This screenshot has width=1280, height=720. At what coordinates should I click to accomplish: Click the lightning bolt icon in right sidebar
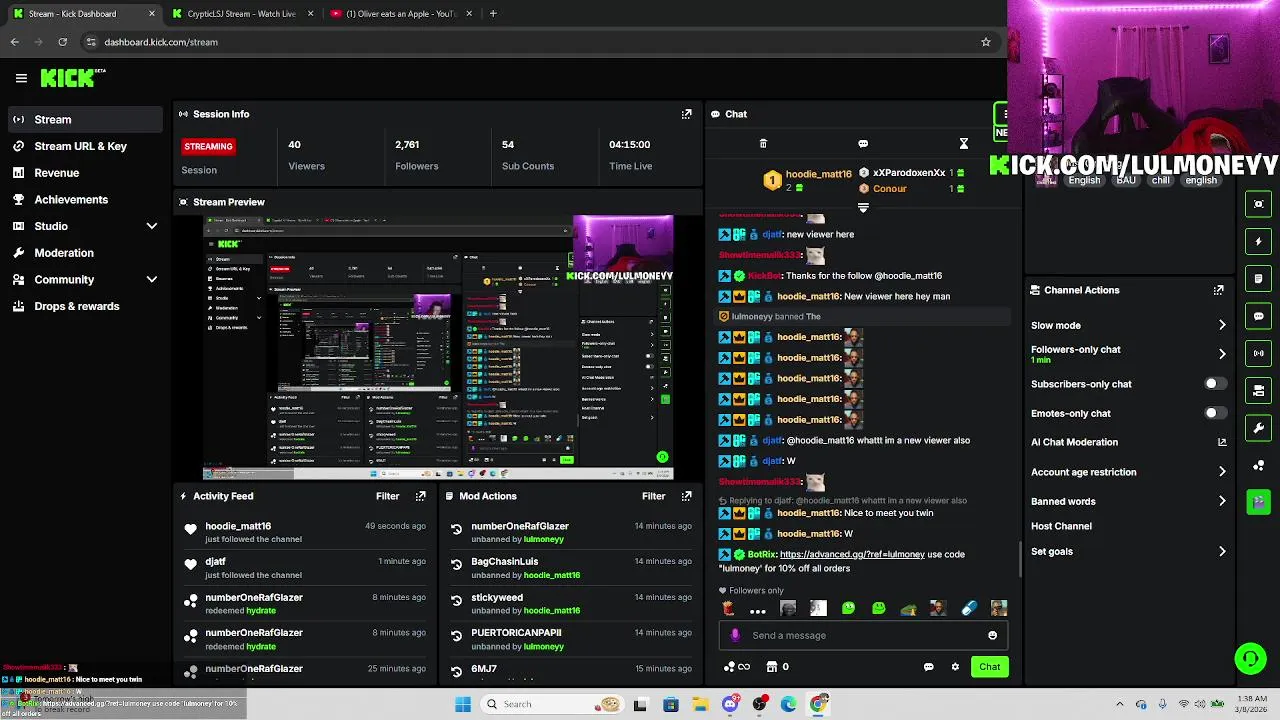click(1258, 241)
